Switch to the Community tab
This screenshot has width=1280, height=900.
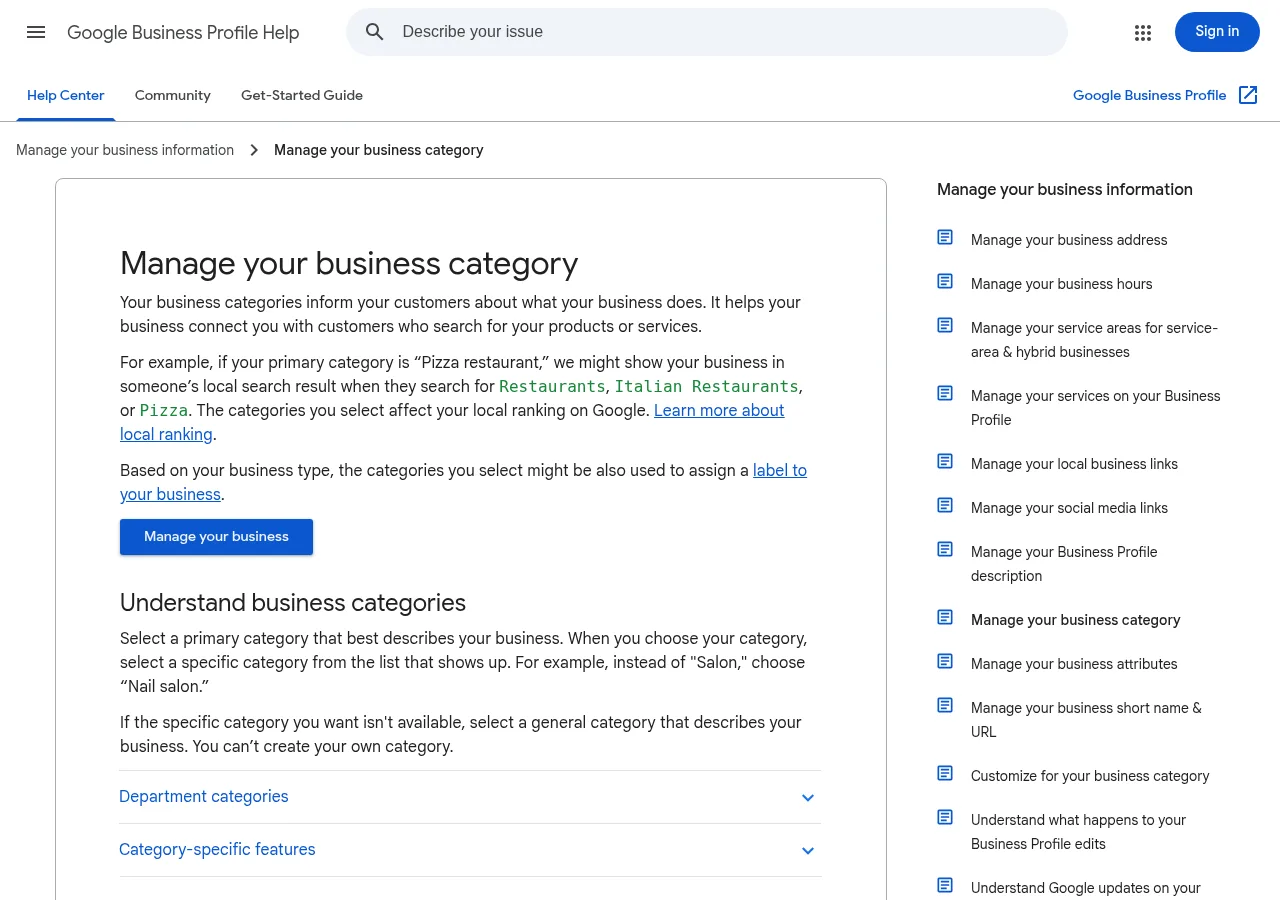[173, 96]
